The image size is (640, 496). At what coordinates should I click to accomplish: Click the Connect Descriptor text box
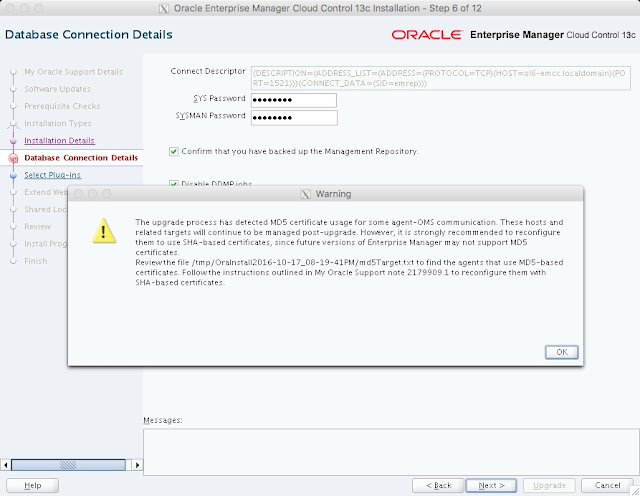440,78
